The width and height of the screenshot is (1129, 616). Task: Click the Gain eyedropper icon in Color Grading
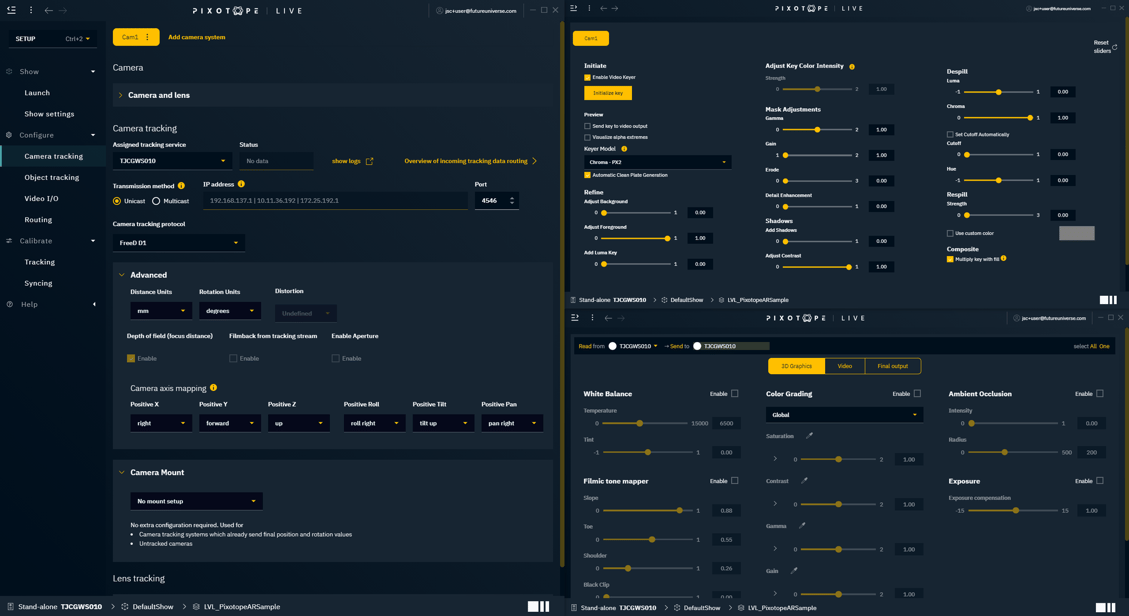793,571
